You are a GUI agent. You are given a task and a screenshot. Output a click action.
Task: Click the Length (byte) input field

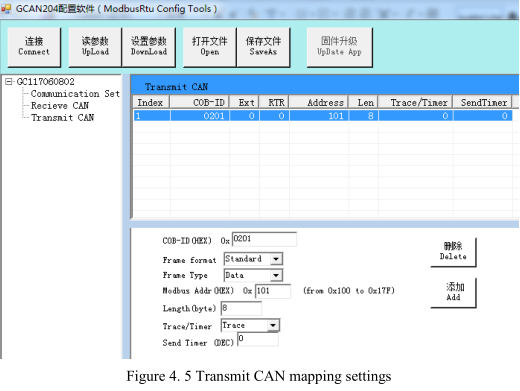tap(241, 308)
